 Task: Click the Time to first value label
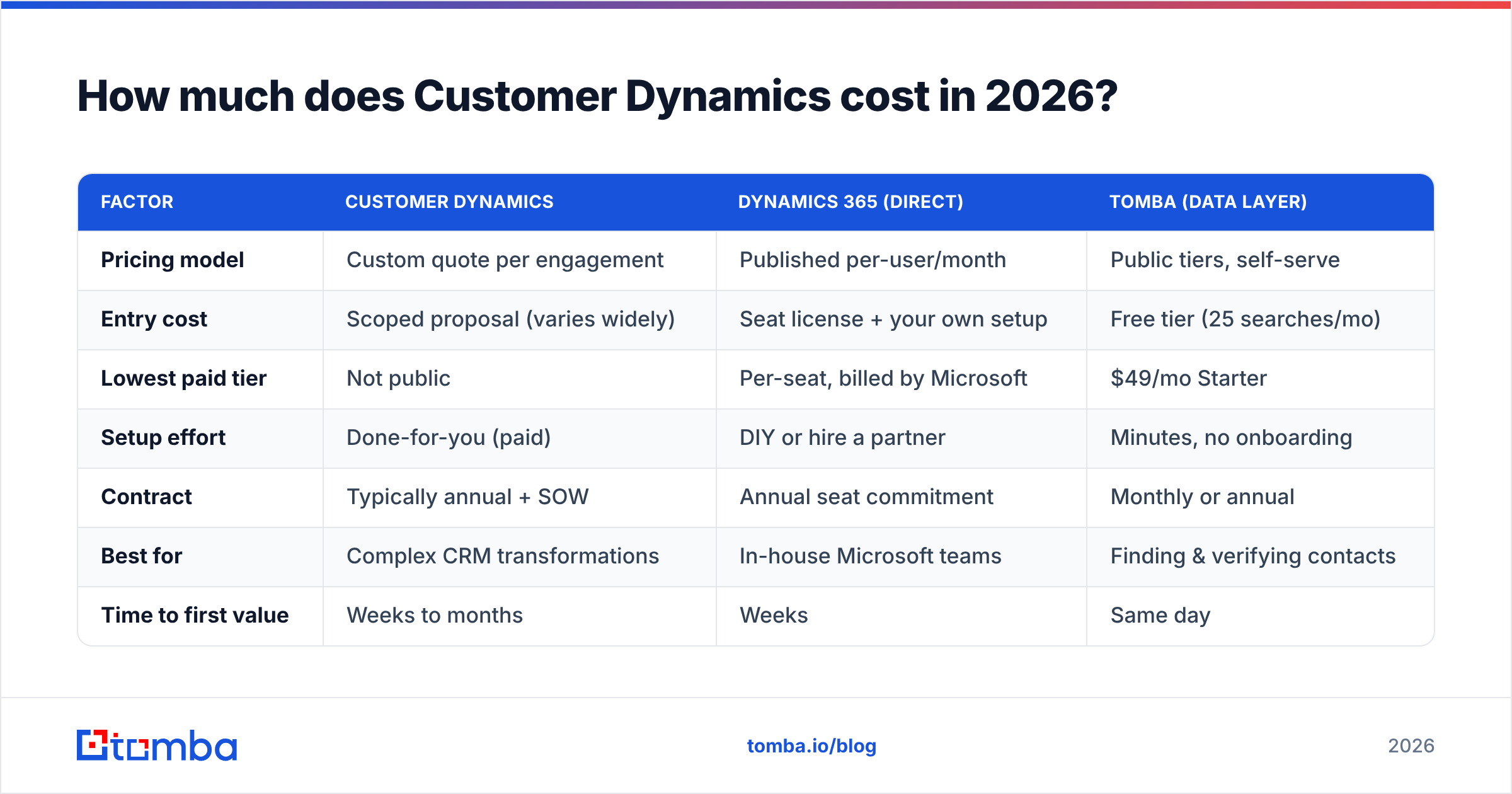click(x=195, y=615)
